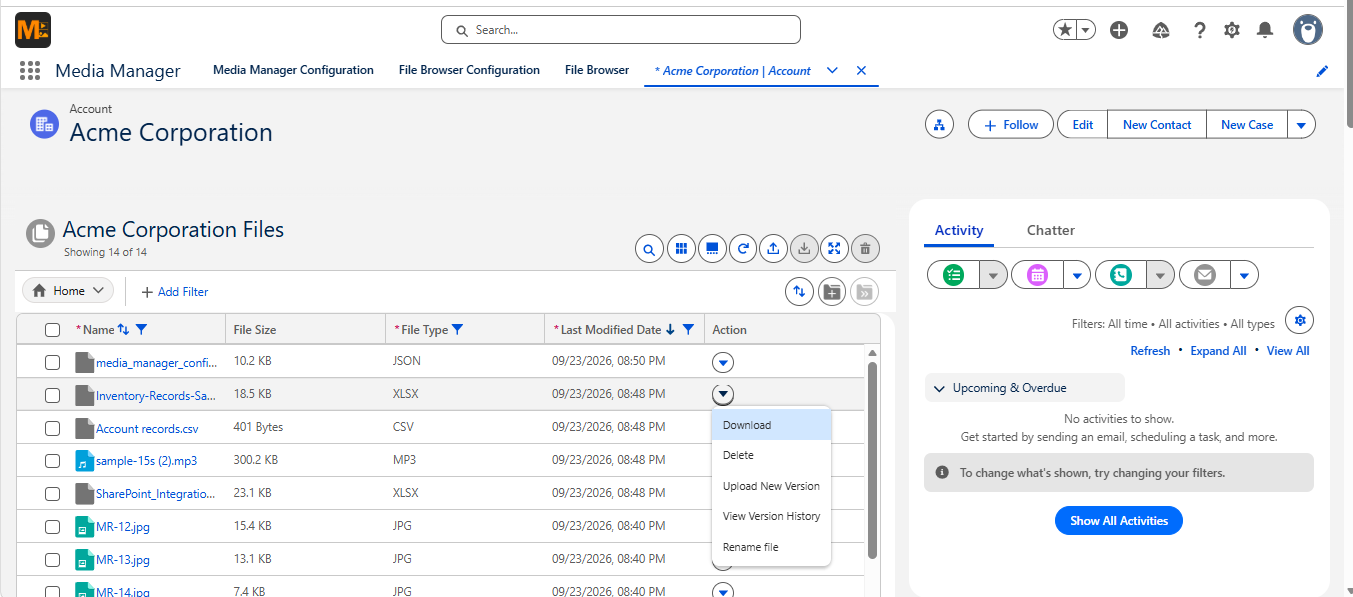Open action dropdown for media_manager_config row
Screen dimensions: 1353x597
[x=724, y=362]
